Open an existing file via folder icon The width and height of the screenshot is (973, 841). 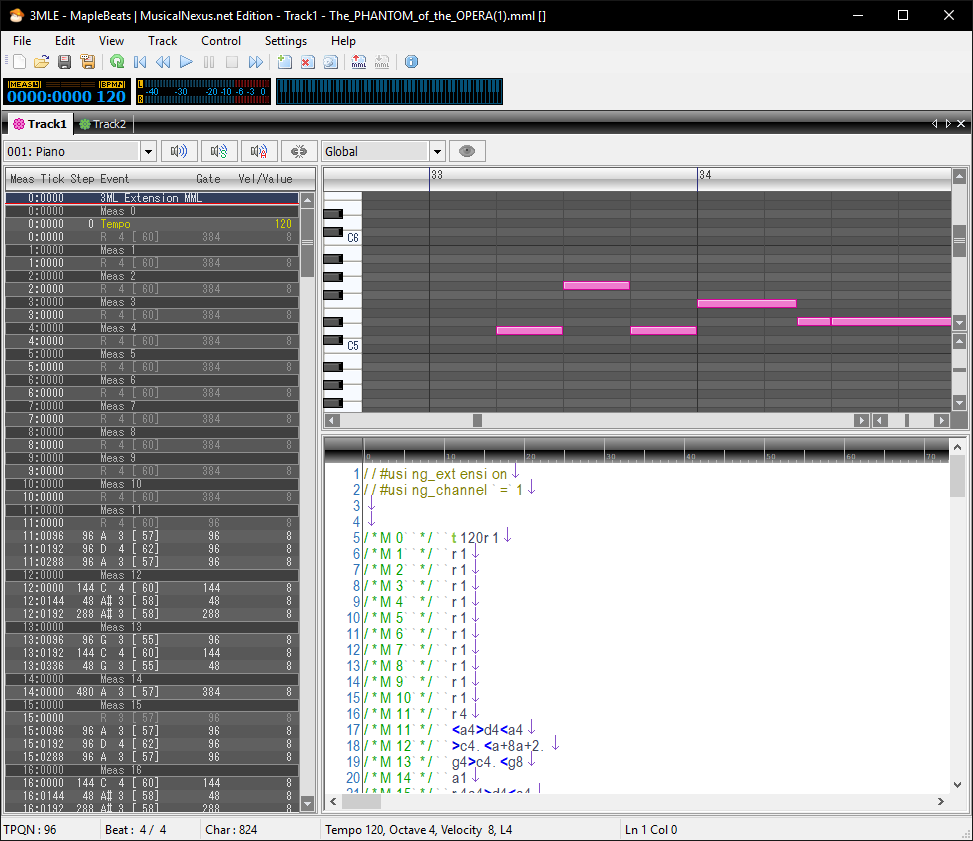[42, 61]
